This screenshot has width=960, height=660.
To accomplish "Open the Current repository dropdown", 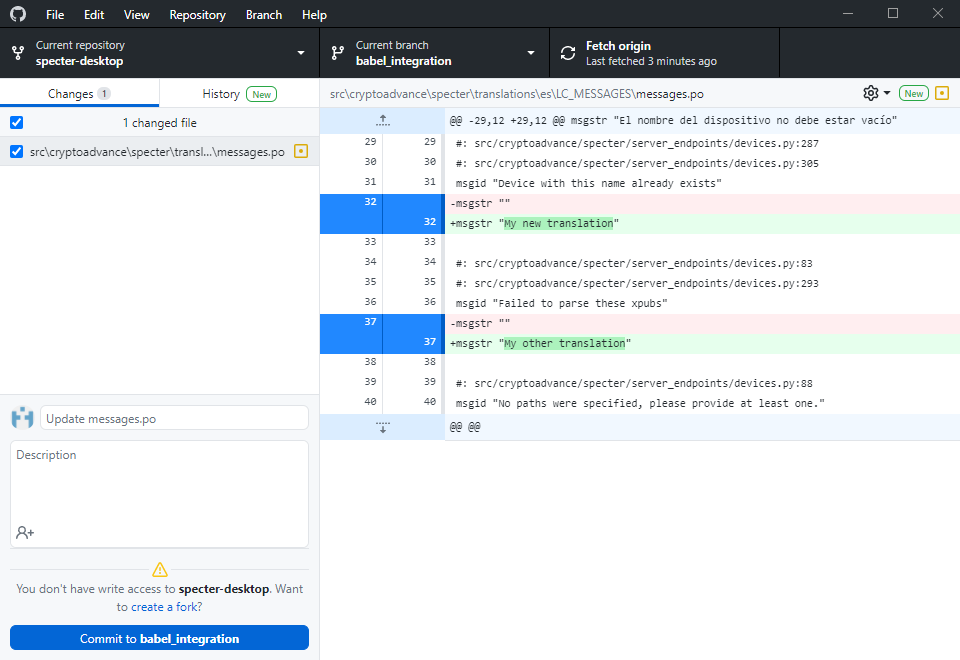I will point(159,53).
